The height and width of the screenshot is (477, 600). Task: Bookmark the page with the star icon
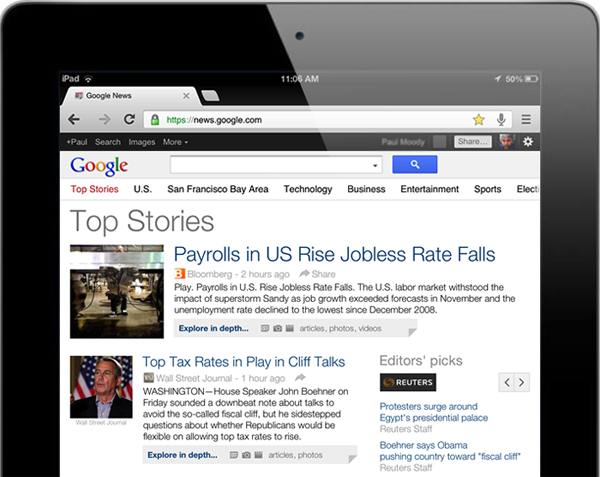(479, 120)
